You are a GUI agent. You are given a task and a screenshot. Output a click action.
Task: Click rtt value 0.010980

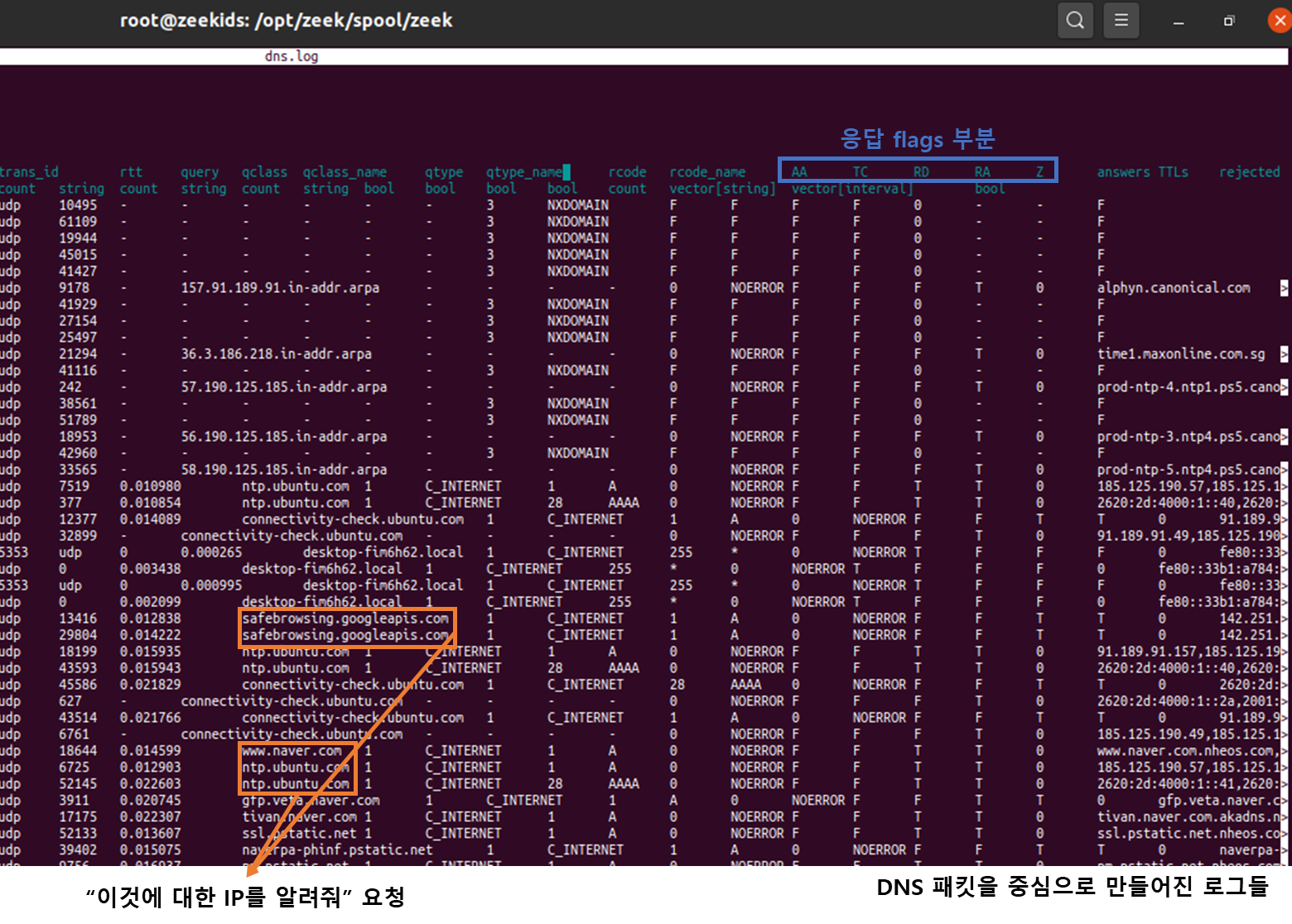click(150, 487)
